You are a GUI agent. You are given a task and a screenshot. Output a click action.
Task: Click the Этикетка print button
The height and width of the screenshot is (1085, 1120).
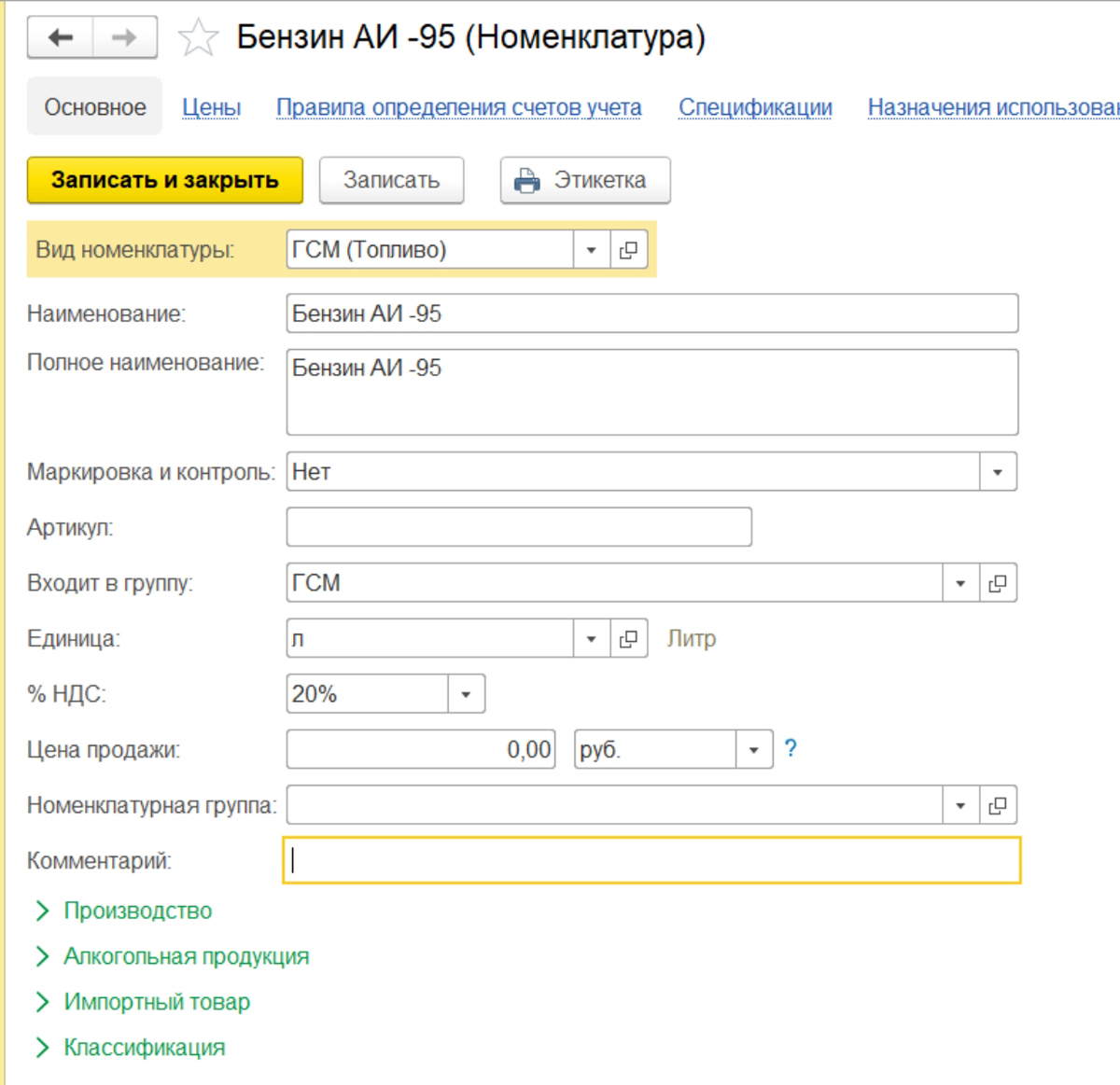tap(585, 180)
